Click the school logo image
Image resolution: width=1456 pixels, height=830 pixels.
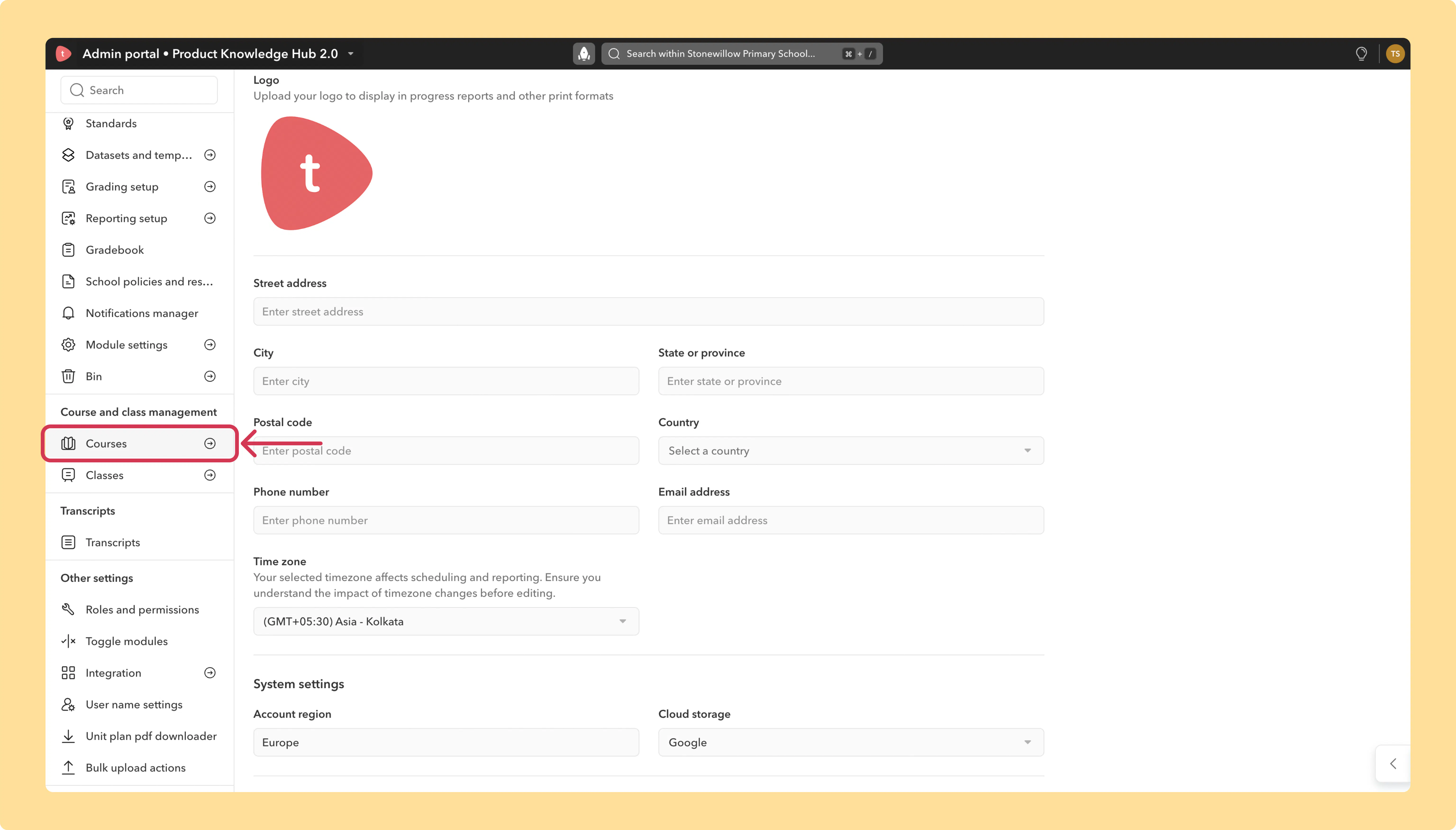click(x=317, y=173)
